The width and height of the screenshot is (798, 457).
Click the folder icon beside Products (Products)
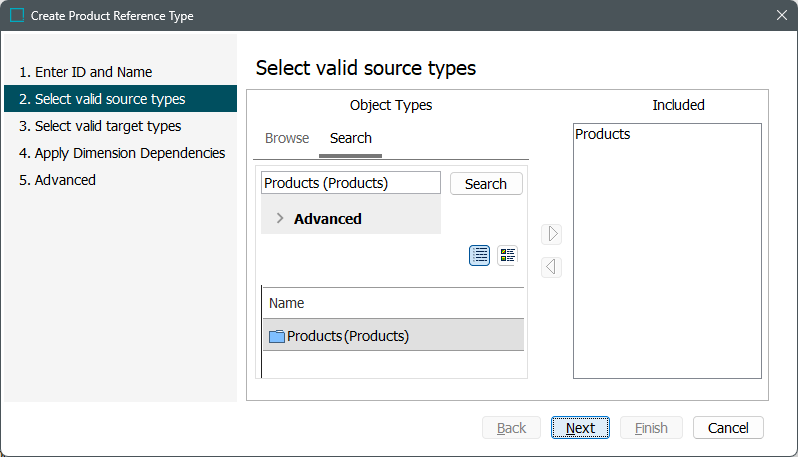pos(276,336)
